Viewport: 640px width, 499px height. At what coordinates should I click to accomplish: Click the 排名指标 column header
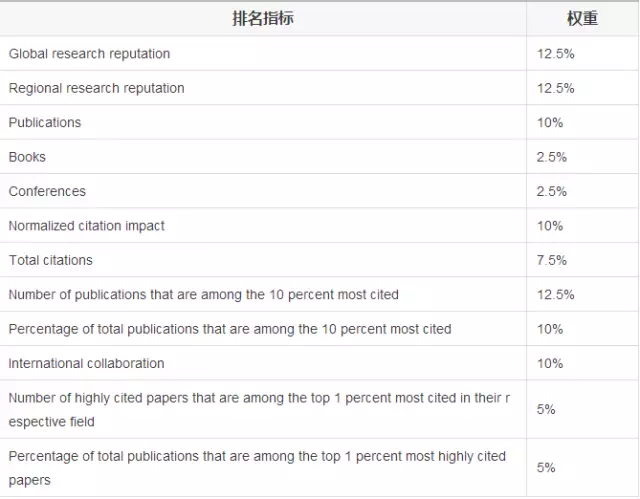(x=263, y=18)
